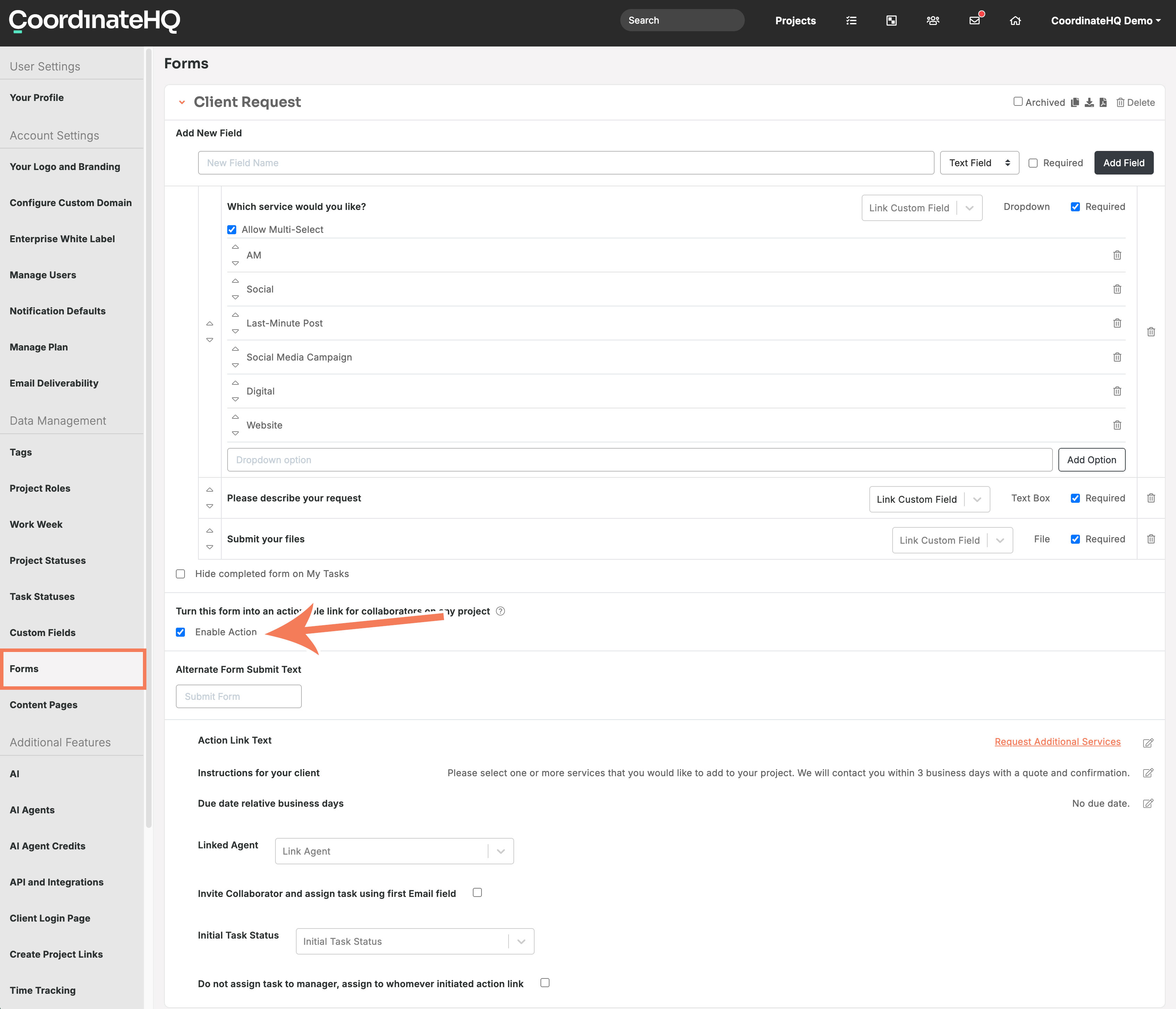Open Content Pages in sidebar
This screenshot has width=1176, height=1009.
pyautogui.click(x=44, y=705)
